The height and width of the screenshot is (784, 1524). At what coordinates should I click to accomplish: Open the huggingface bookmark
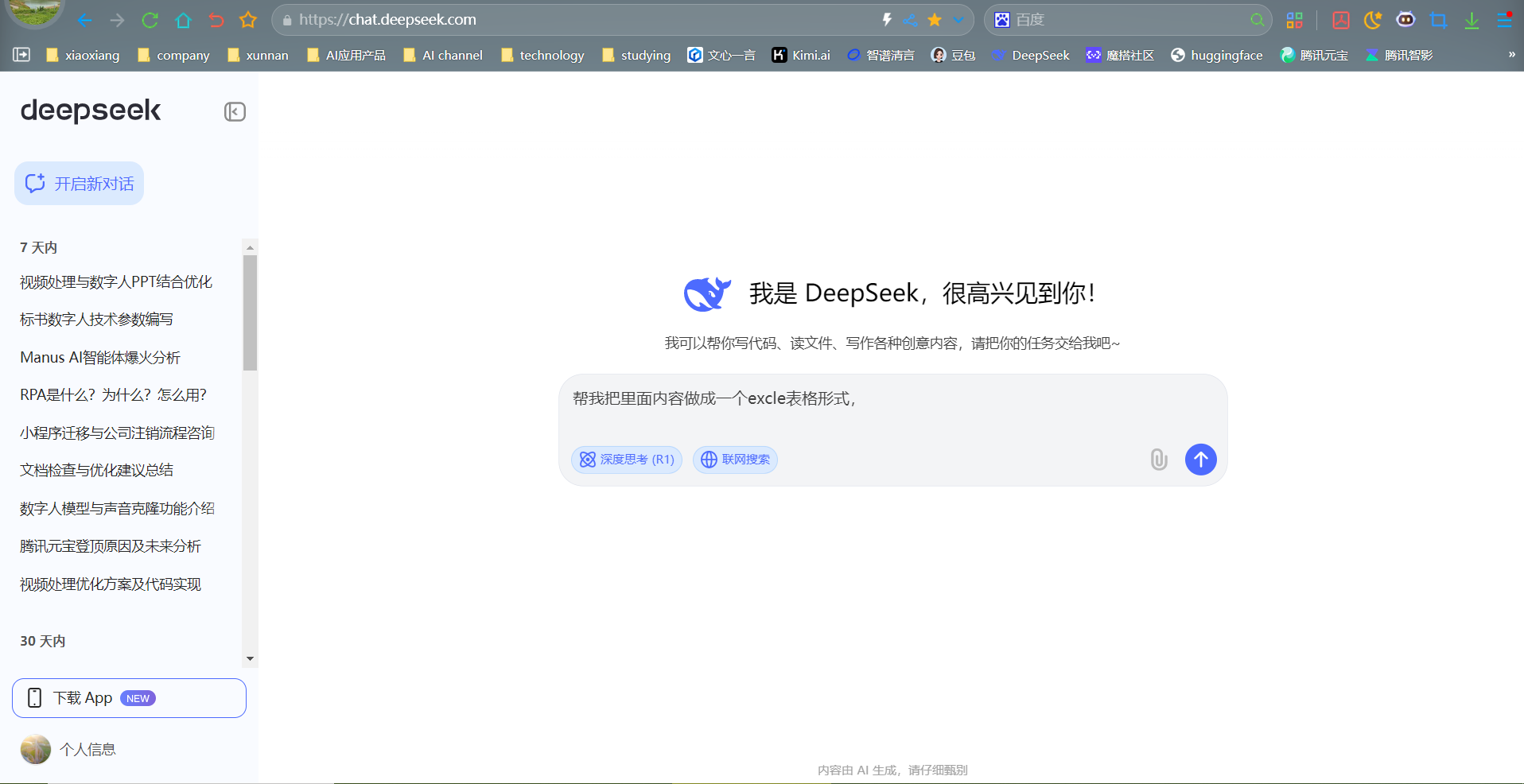(1217, 55)
